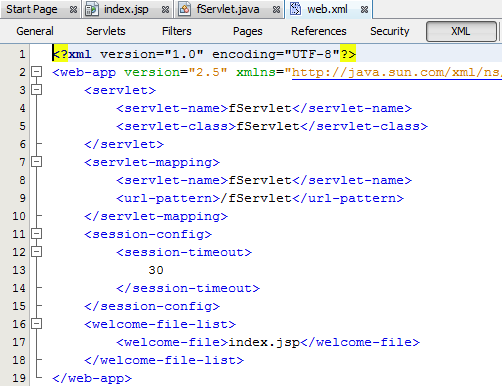Click the closing </welcome-file-list> tag

[164, 360]
